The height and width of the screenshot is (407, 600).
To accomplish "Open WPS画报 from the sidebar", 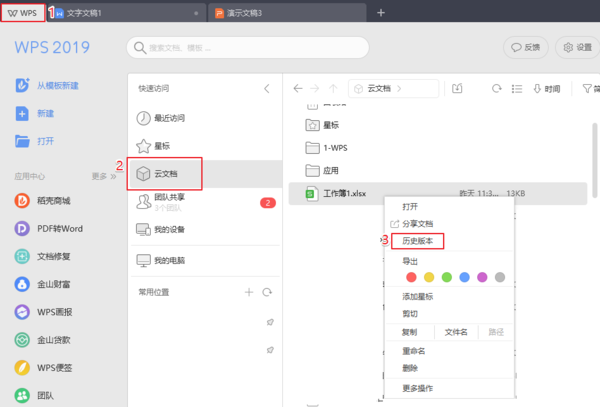I will tap(53, 311).
